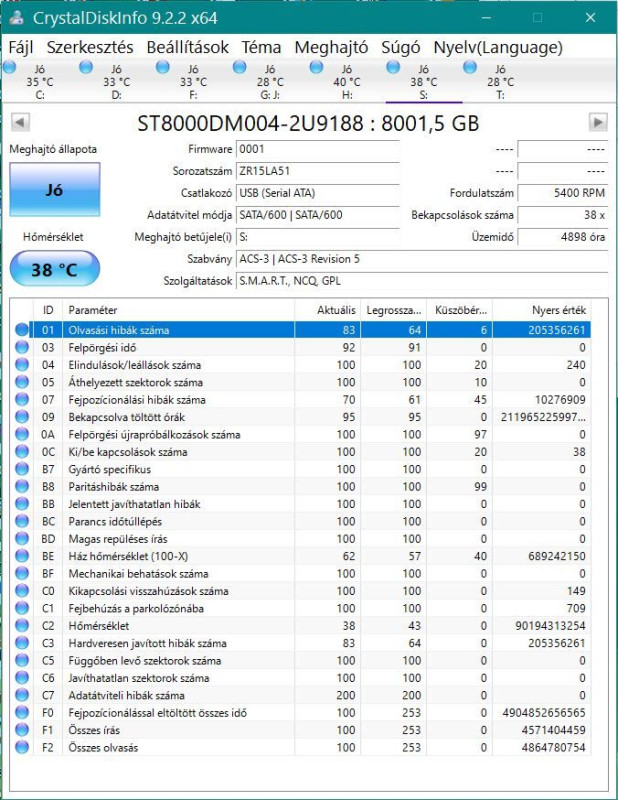Viewport: 618px width, 800px height.
Task: Switch to drive T: status tab
Action: point(501,82)
